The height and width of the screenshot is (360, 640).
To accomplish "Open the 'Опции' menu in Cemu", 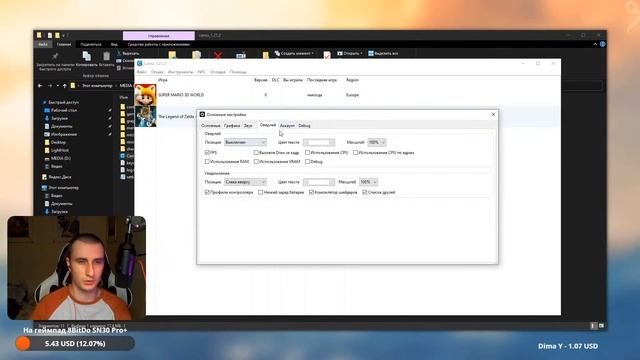I will pos(157,72).
